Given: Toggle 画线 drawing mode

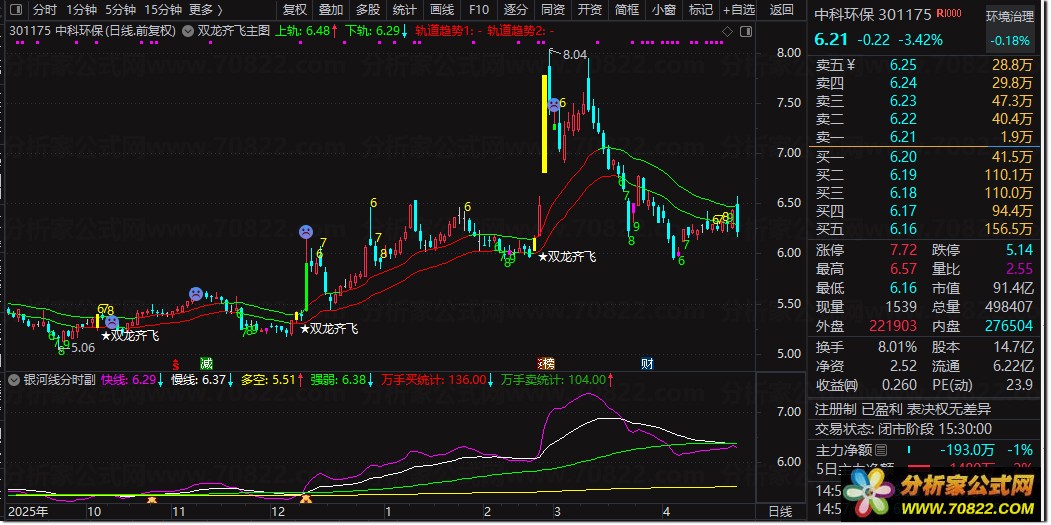Looking at the screenshot, I should (x=442, y=10).
